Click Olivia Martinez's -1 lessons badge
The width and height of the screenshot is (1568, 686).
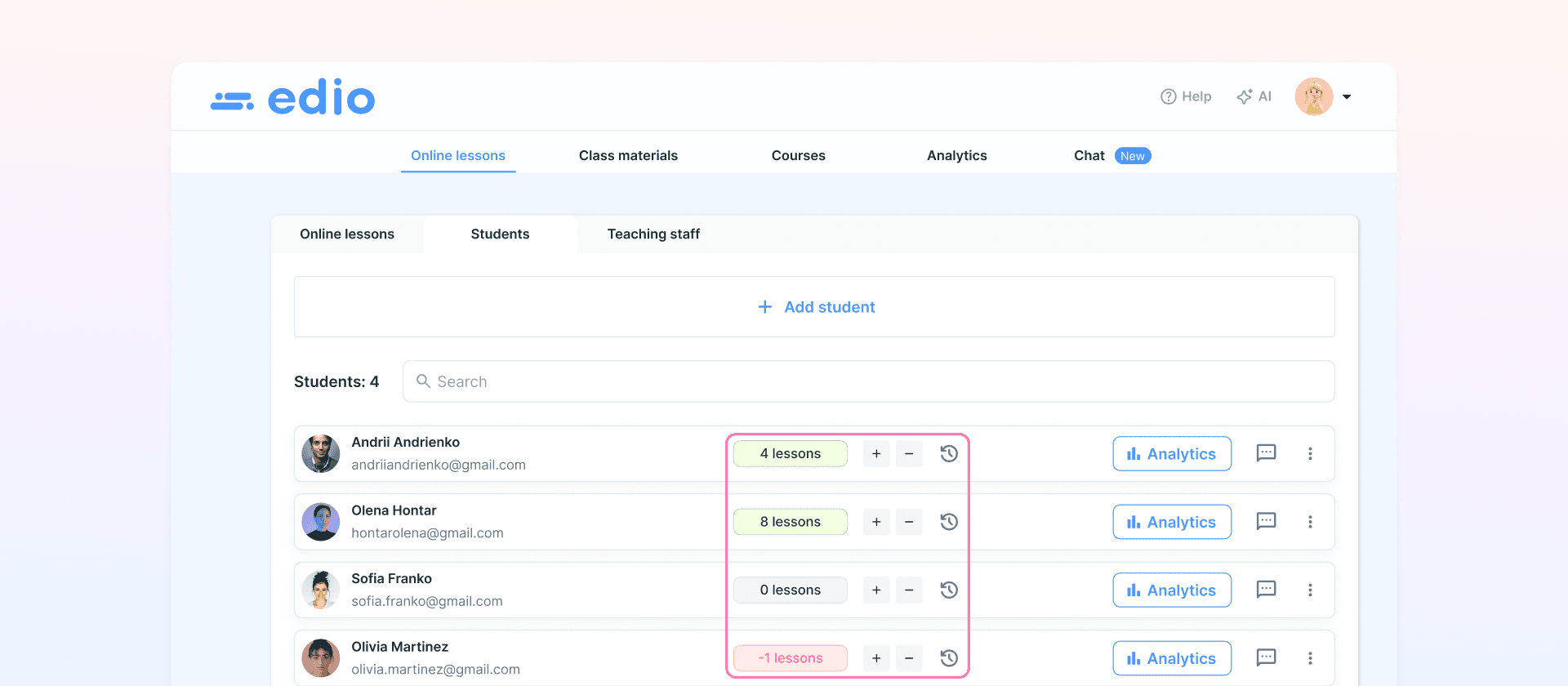coord(791,658)
